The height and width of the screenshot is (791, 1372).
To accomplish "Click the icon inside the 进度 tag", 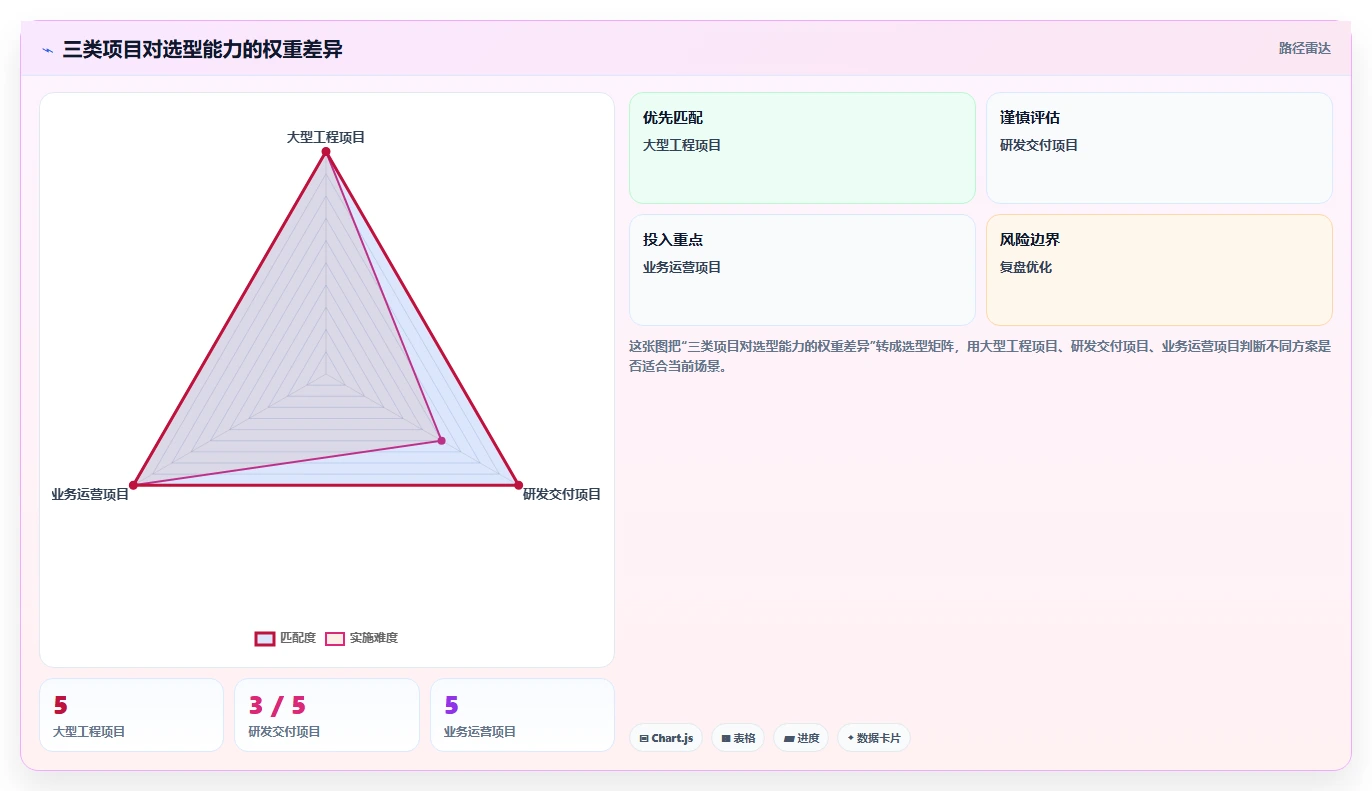I will [x=788, y=739].
